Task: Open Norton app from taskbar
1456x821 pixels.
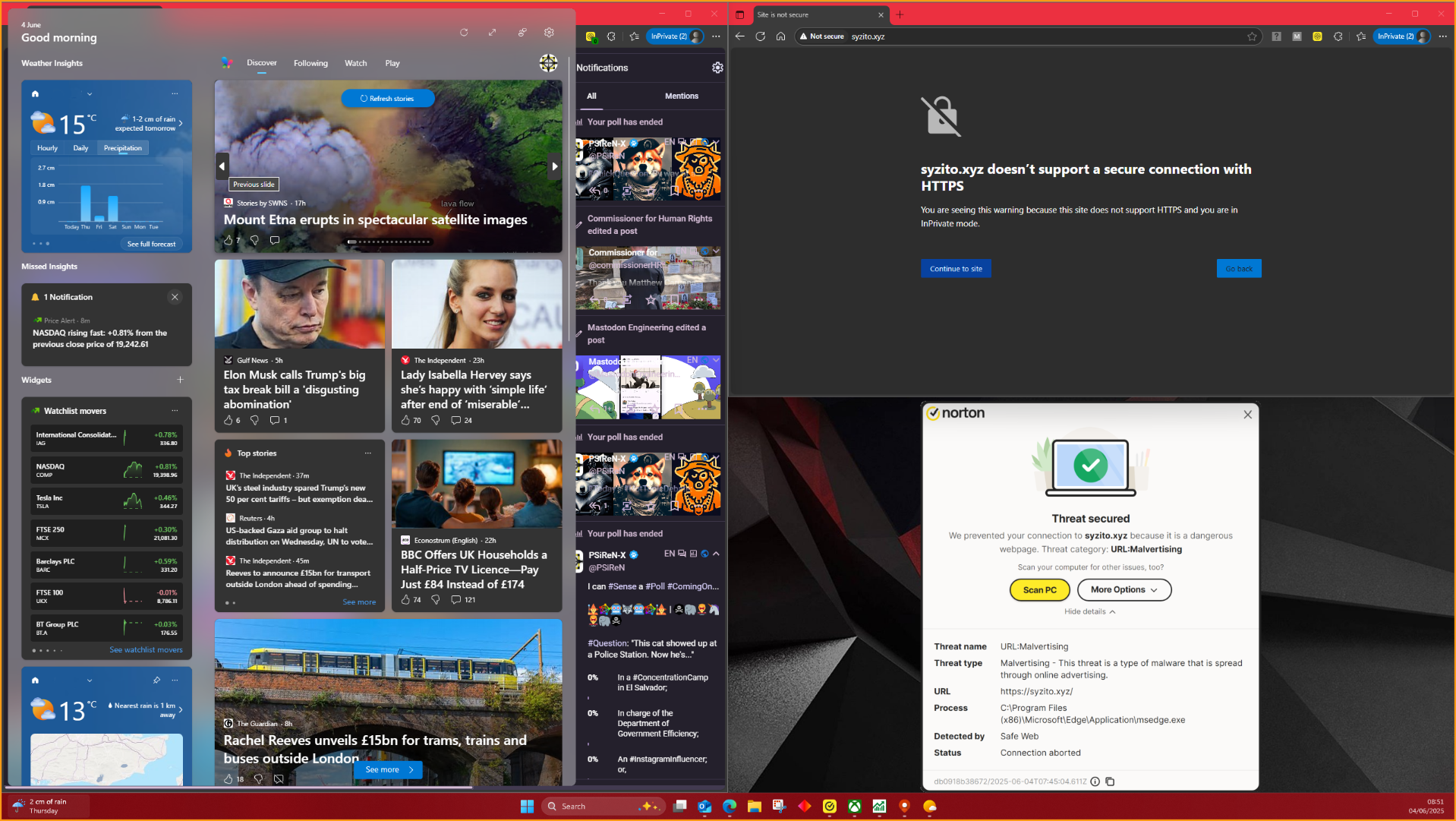Action: point(830,807)
